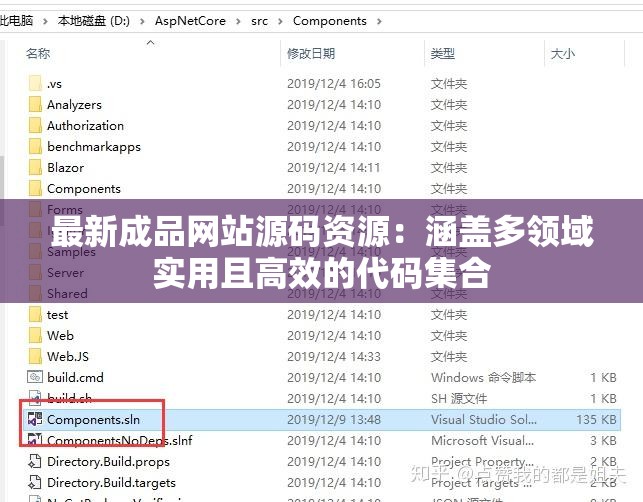Select the Web.JS folder name

[68, 356]
